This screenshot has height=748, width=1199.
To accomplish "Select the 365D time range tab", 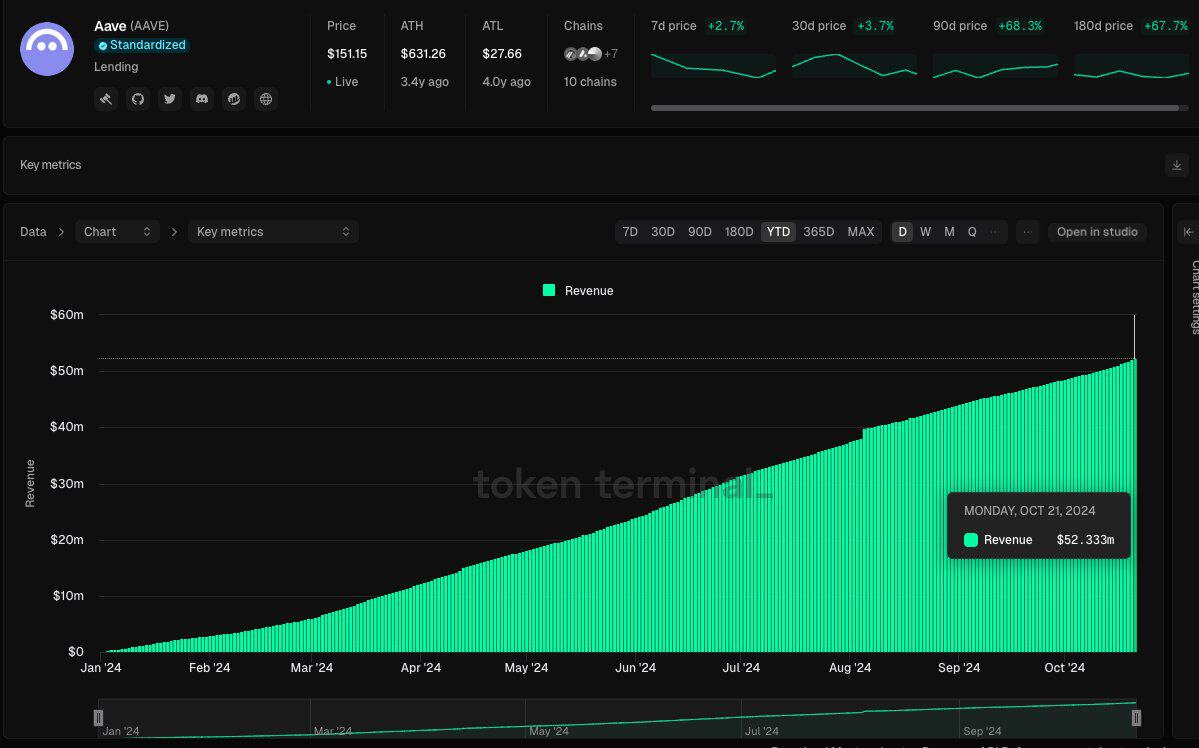I will pos(818,232).
